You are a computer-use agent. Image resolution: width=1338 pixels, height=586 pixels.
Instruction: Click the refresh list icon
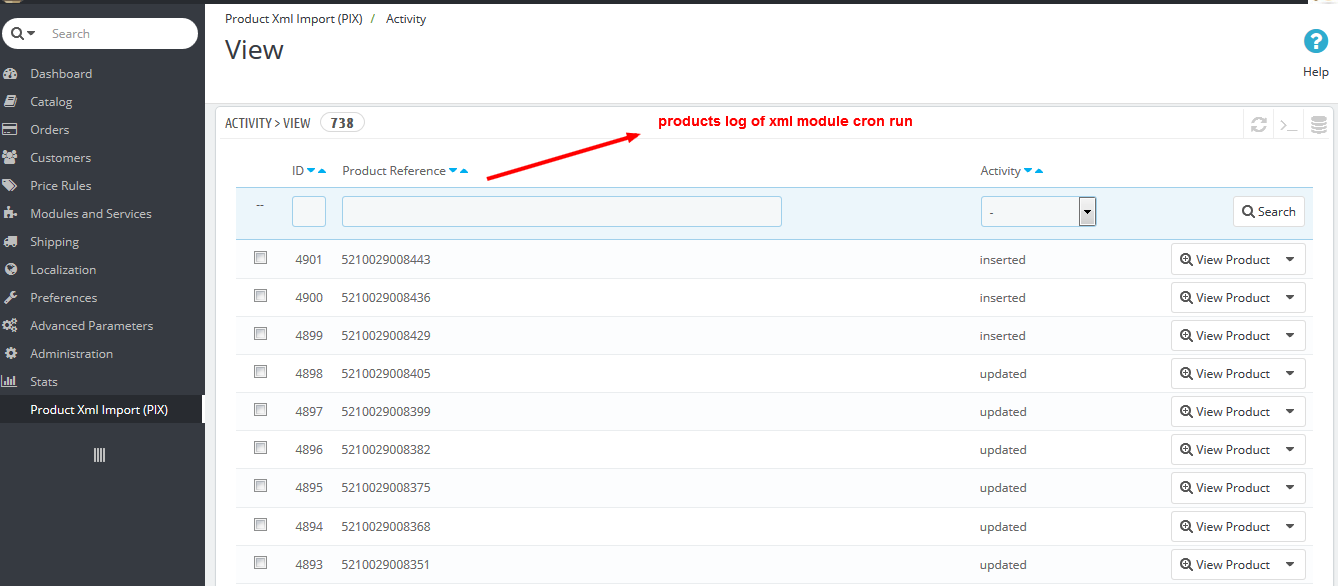coord(1258,125)
